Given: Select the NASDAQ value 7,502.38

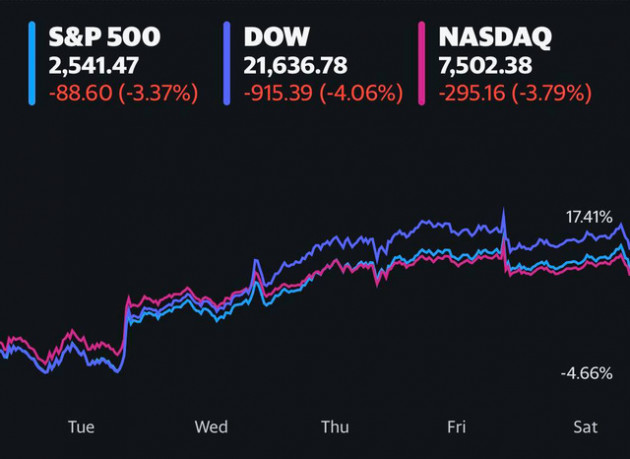Looking at the screenshot, I should point(485,66).
